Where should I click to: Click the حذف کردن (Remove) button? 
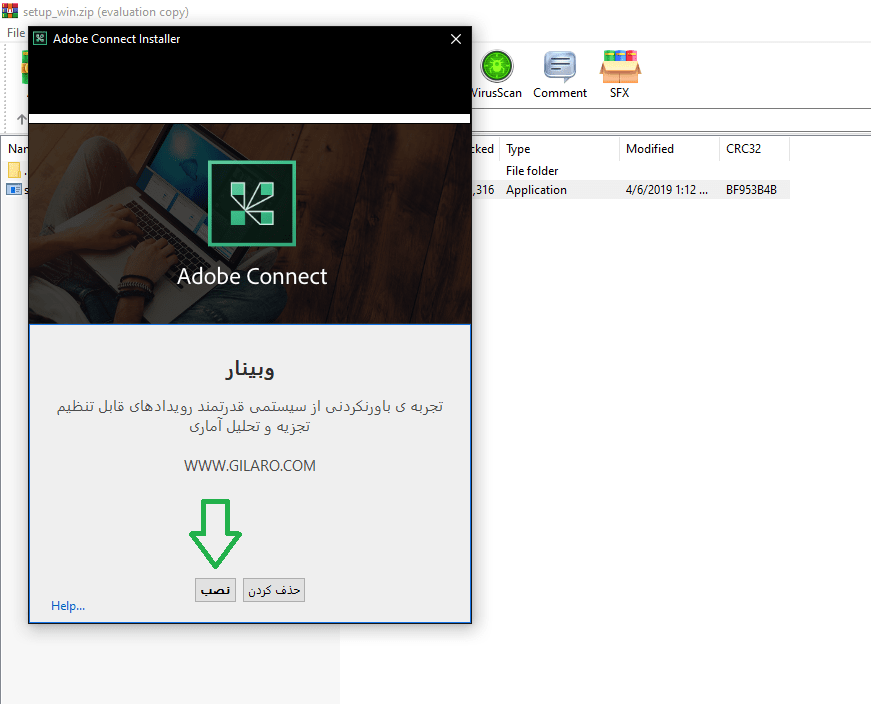(274, 590)
